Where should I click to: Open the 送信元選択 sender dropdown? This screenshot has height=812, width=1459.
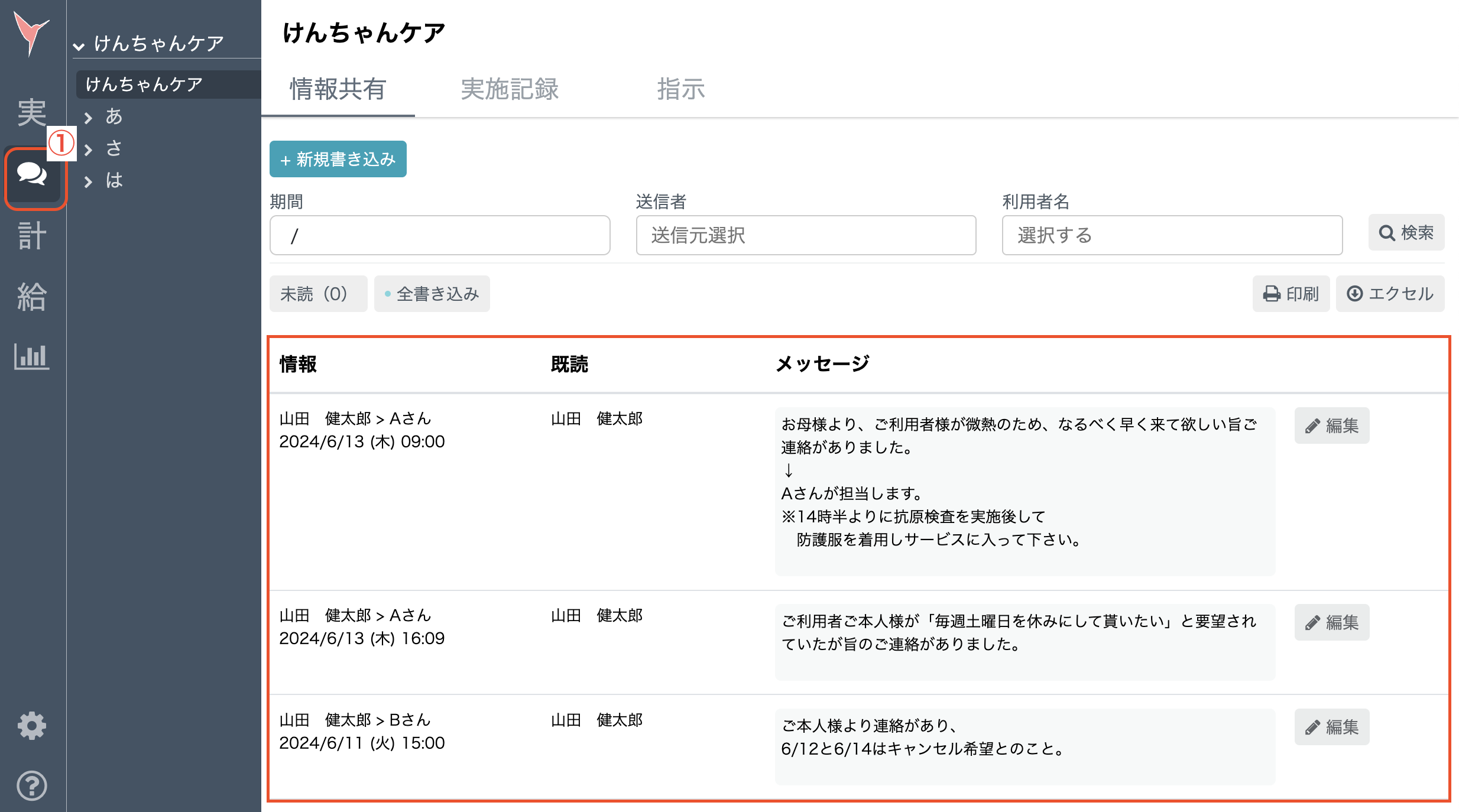click(805, 235)
